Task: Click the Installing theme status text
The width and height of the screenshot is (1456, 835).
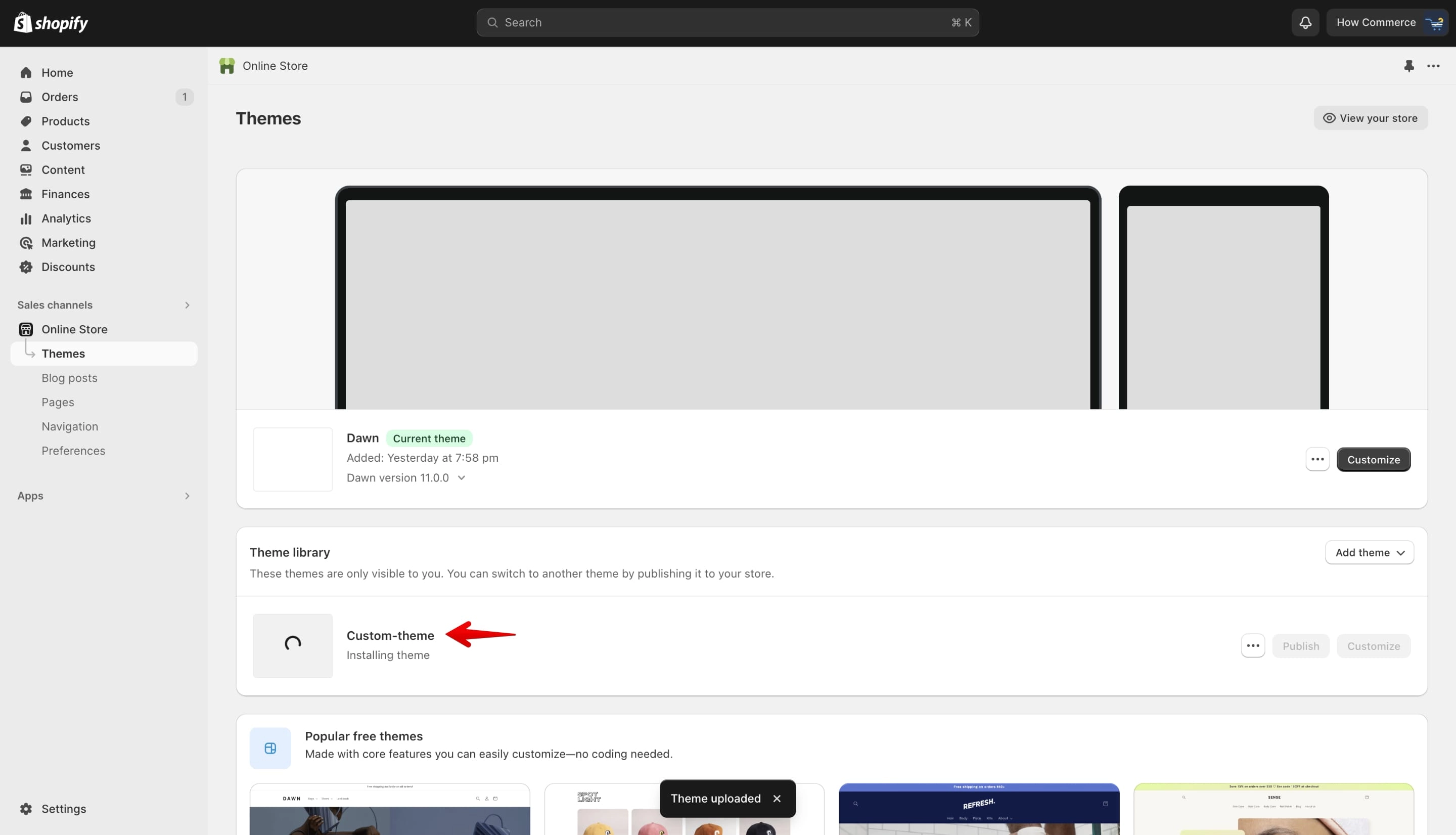Action: 387,655
